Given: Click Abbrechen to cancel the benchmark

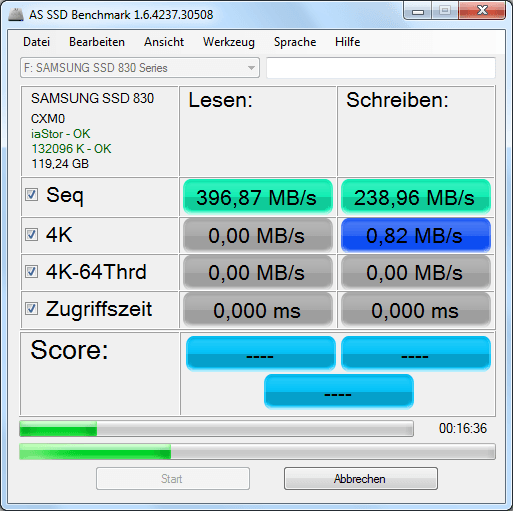Looking at the screenshot, I should [x=361, y=479].
